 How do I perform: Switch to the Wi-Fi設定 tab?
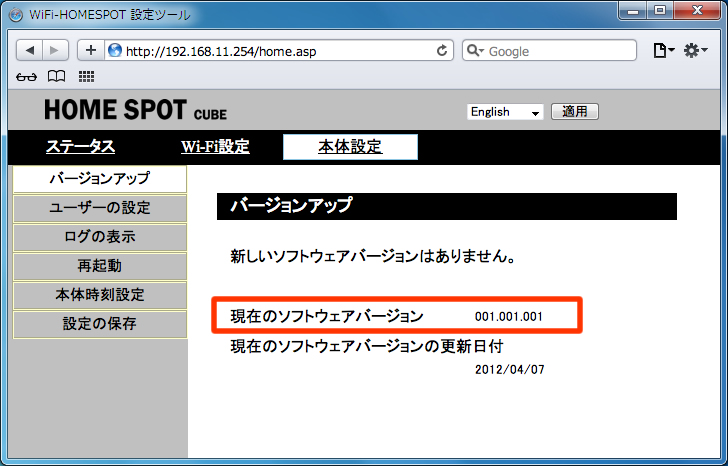click(215, 147)
